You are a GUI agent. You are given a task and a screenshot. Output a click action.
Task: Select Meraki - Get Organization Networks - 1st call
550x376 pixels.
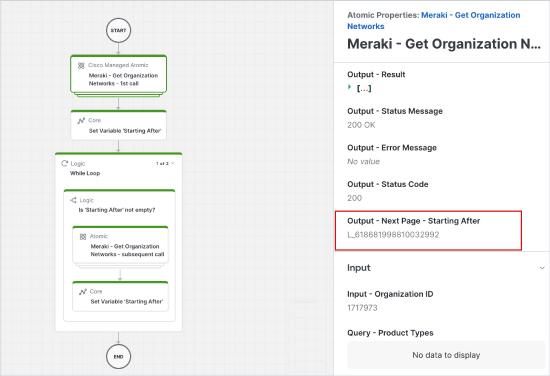click(118, 74)
